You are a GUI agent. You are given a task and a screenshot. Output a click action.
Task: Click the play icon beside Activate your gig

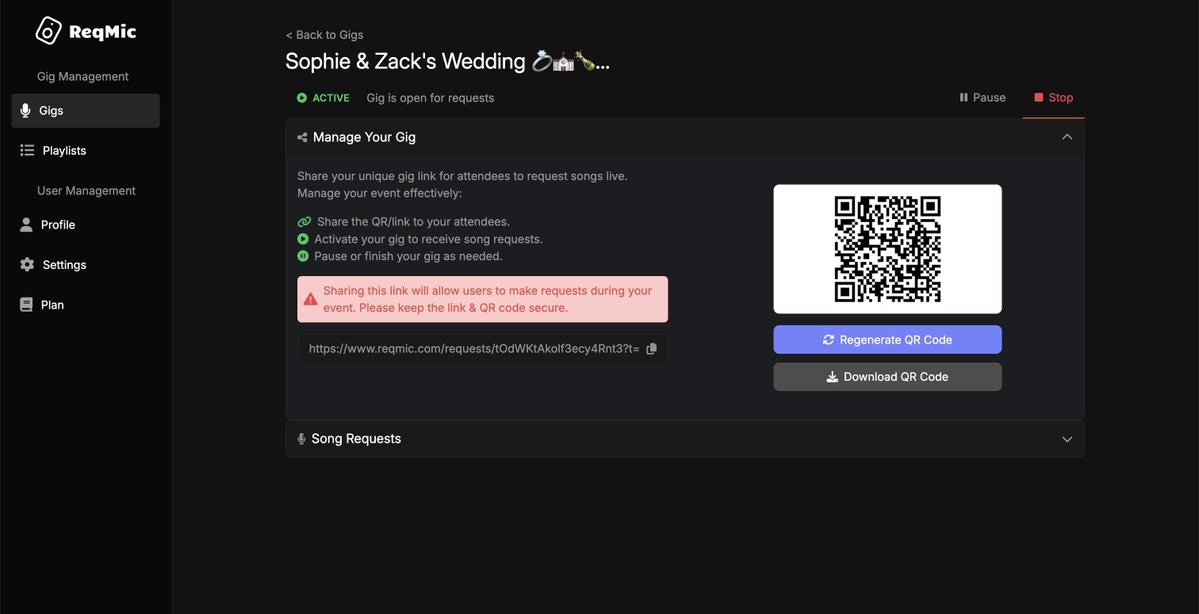(x=303, y=239)
